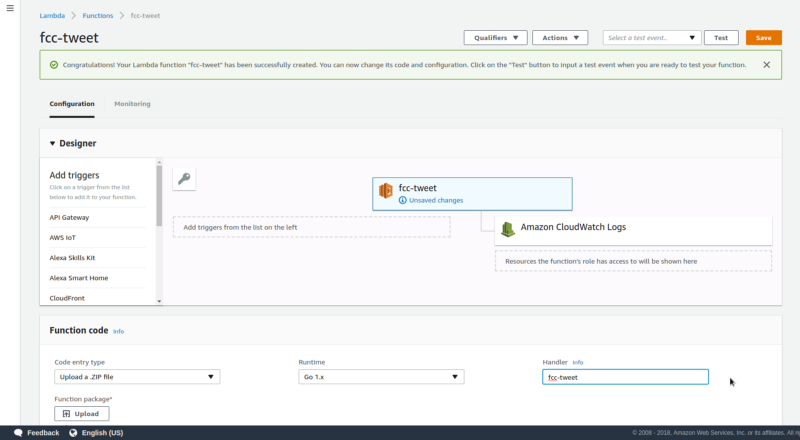This screenshot has height=440, width=800.
Task: Go to Functions breadcrumb link
Action: [x=98, y=16]
